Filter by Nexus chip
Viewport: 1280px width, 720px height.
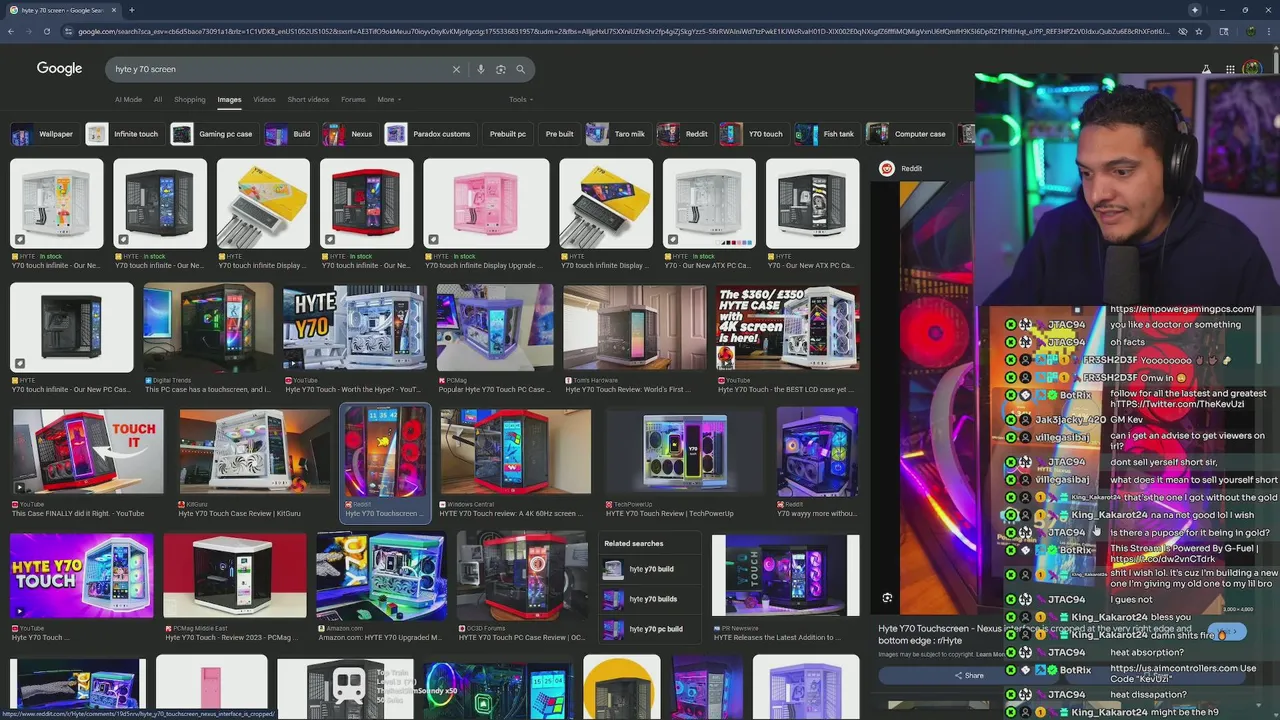pyautogui.click(x=349, y=134)
